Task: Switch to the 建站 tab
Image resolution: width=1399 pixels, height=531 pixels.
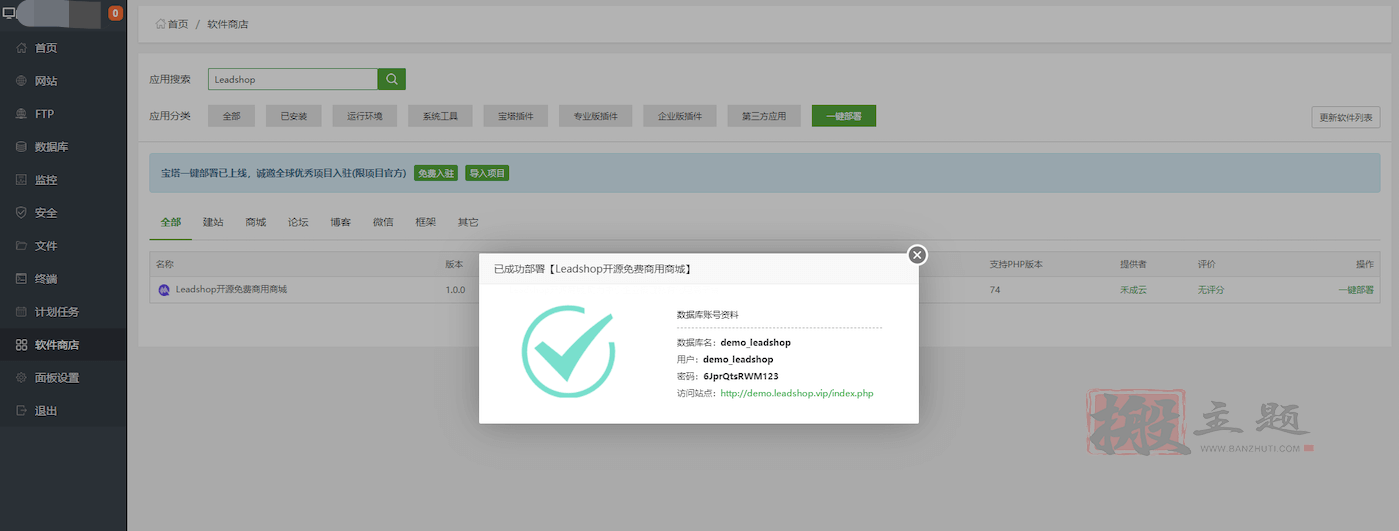Action: pos(213,222)
